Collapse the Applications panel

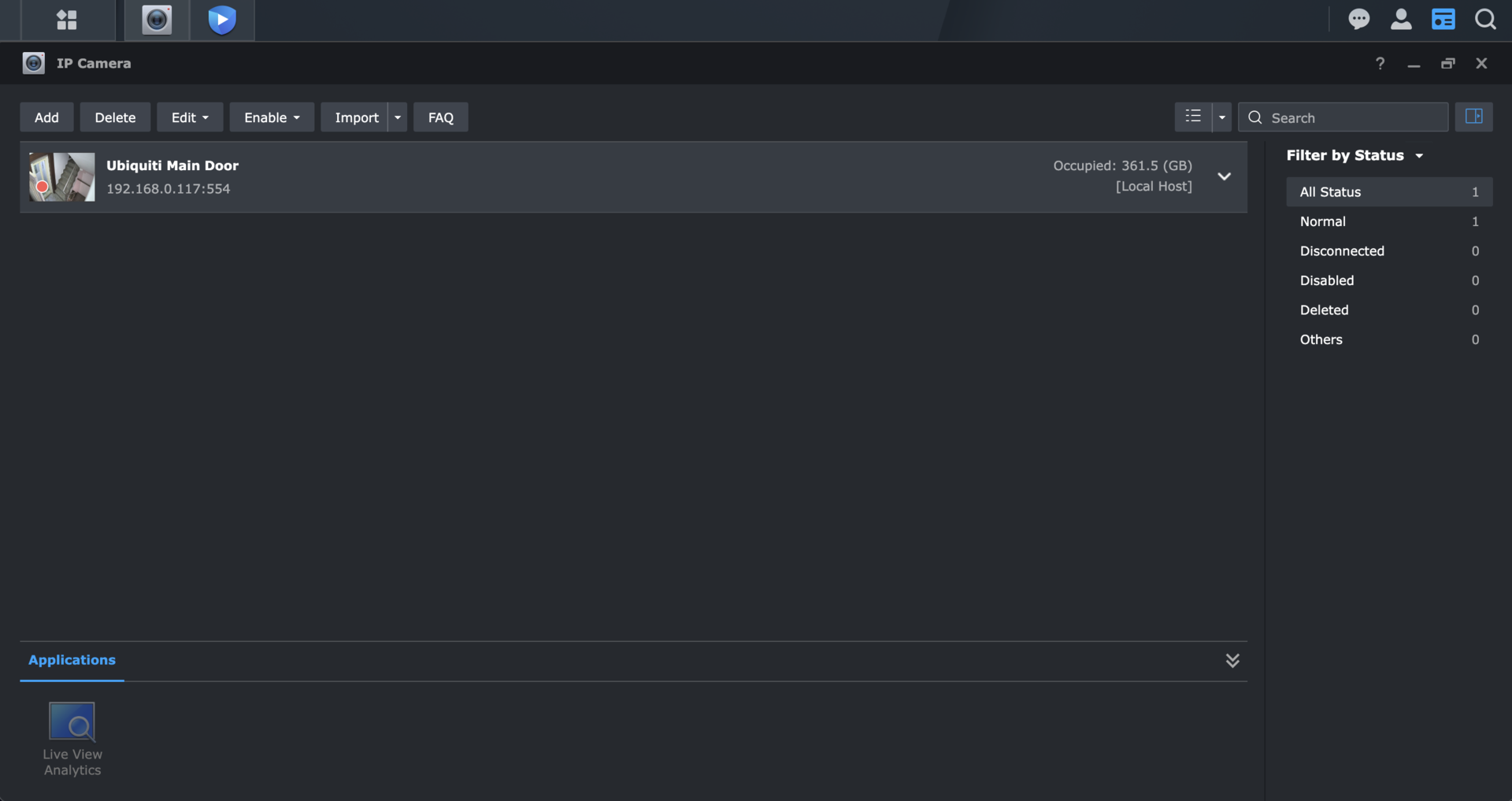pos(1232,661)
